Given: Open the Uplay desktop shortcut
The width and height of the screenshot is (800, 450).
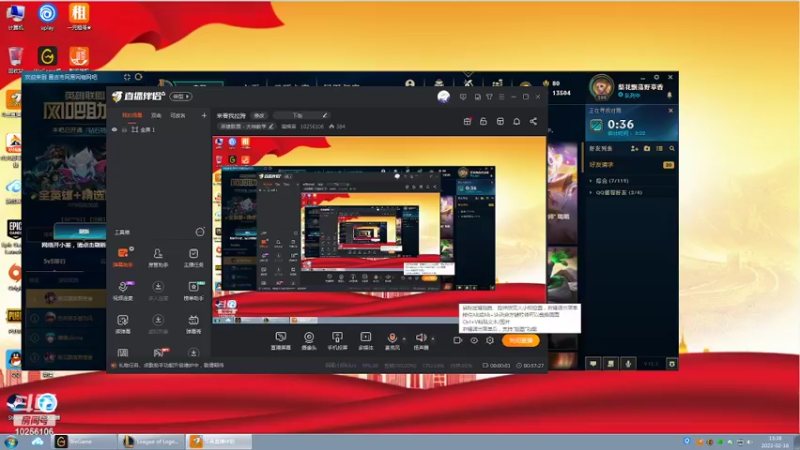Looking at the screenshot, I should coord(47,17).
